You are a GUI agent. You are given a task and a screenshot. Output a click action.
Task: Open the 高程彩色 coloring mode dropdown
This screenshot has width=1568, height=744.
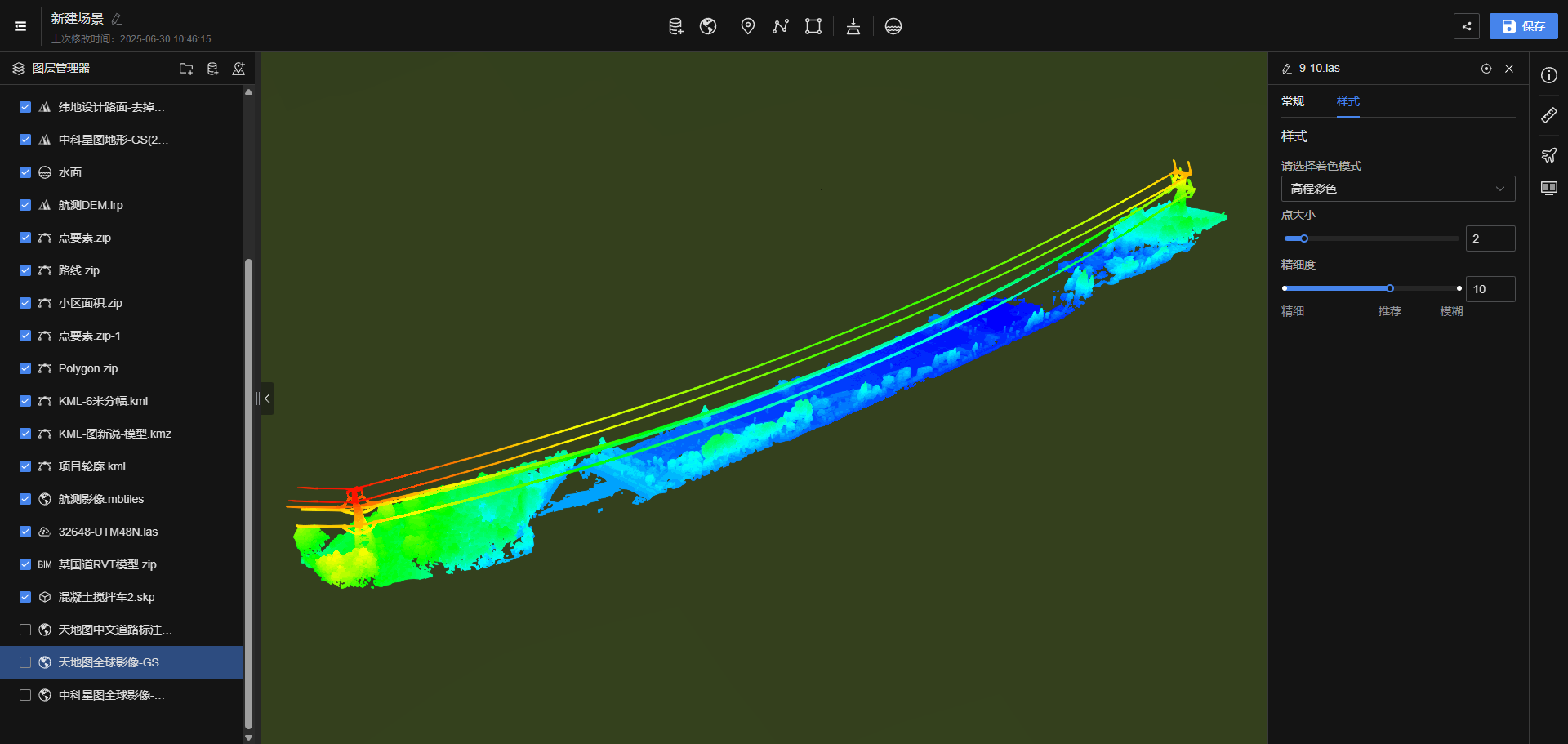pyautogui.click(x=1397, y=189)
